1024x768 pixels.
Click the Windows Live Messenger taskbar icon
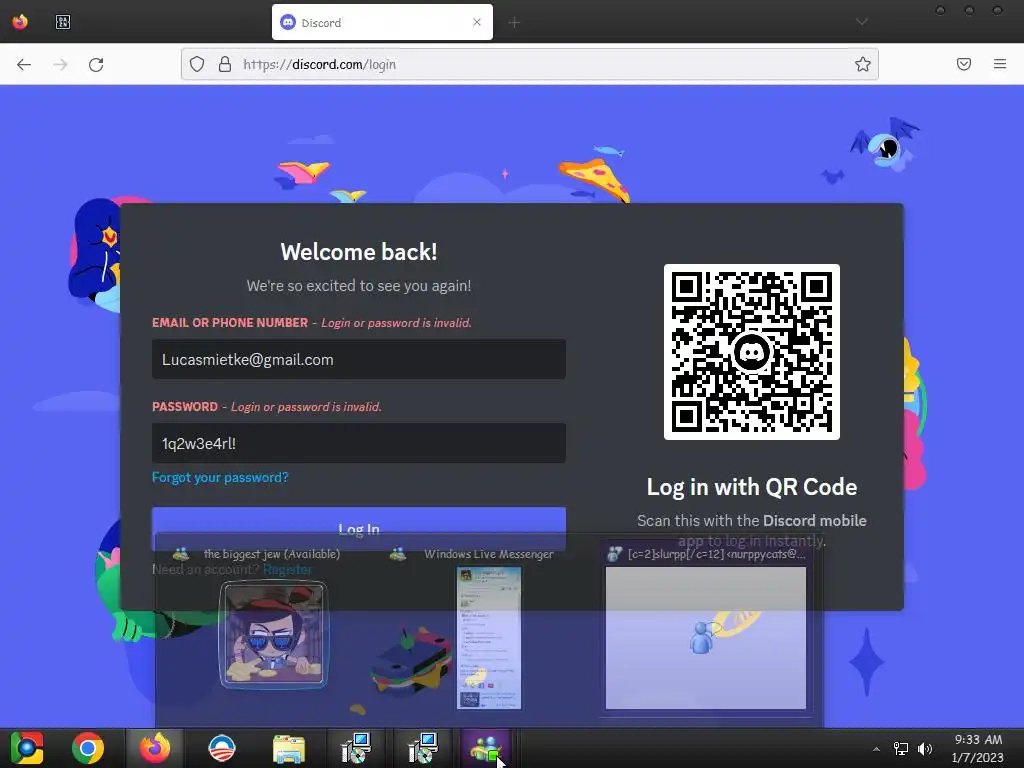pos(486,748)
